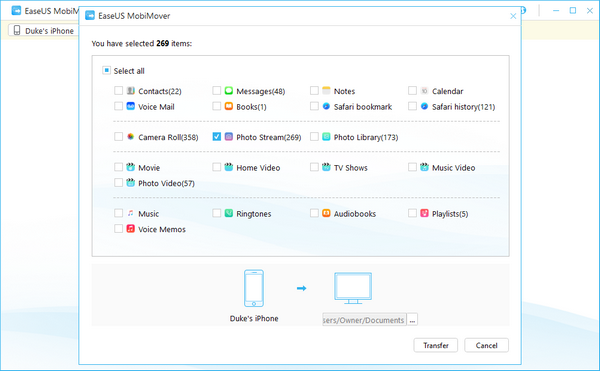
Task: Click the orange Books icon
Action: coord(228,106)
